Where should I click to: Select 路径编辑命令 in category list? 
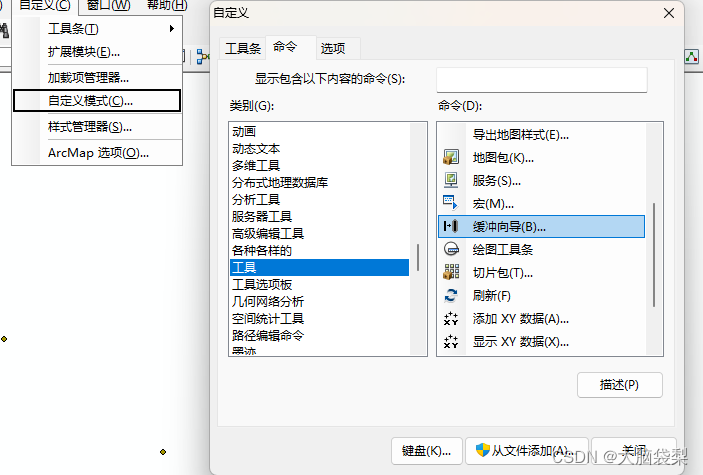click(319, 336)
